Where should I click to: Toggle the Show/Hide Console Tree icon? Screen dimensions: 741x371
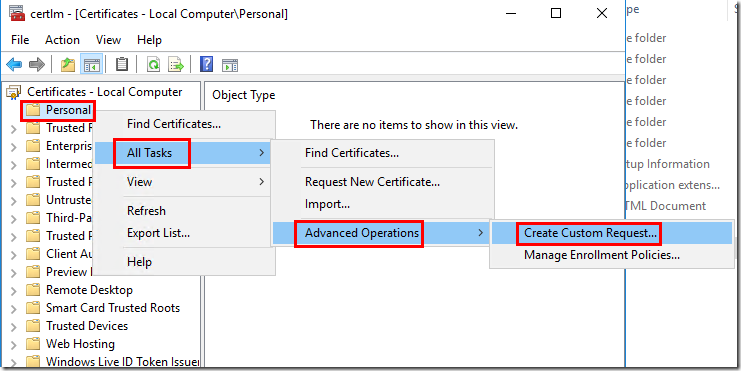pyautogui.click(x=92, y=64)
